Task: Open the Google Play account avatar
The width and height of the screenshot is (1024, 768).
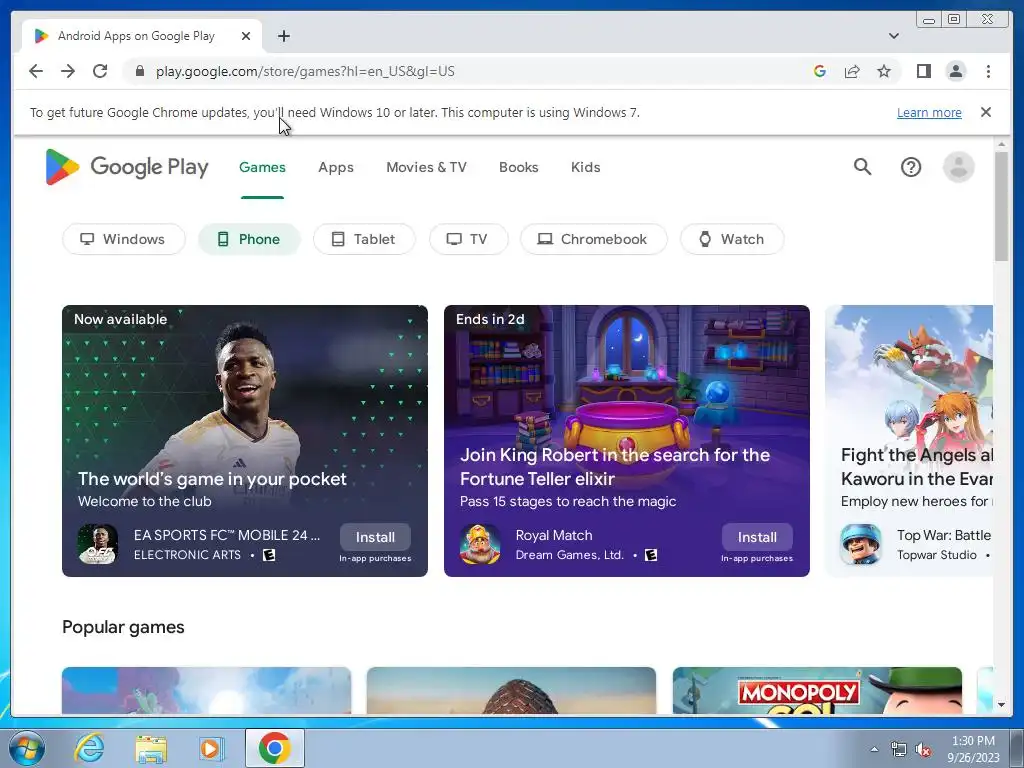Action: 958,167
